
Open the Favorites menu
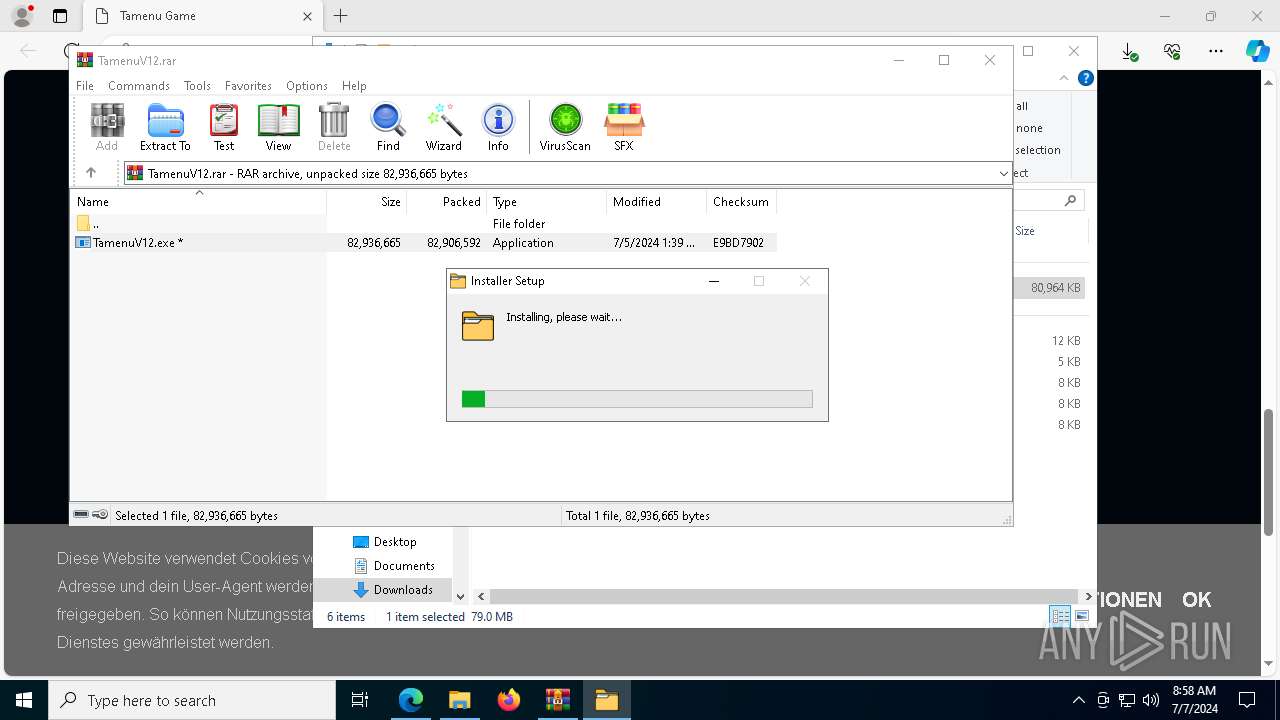(248, 86)
